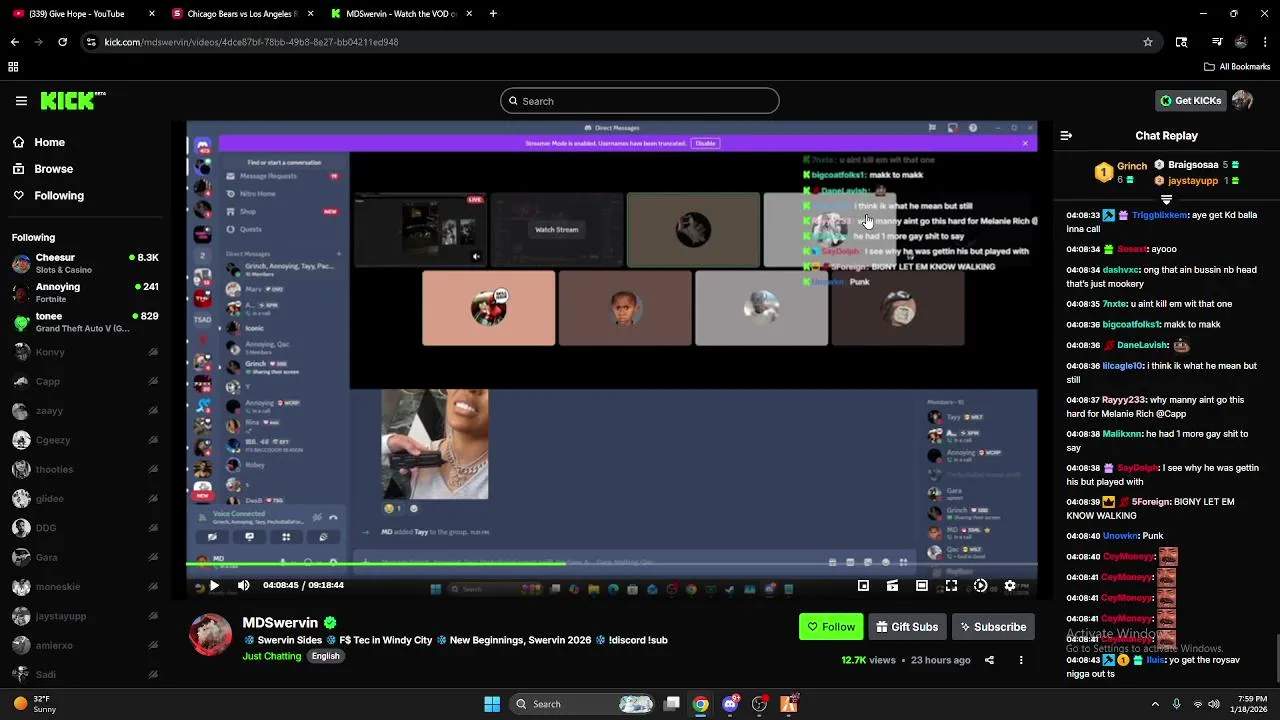Open the Annoying Fortnite channel
1280x720 pixels.
(x=85, y=292)
